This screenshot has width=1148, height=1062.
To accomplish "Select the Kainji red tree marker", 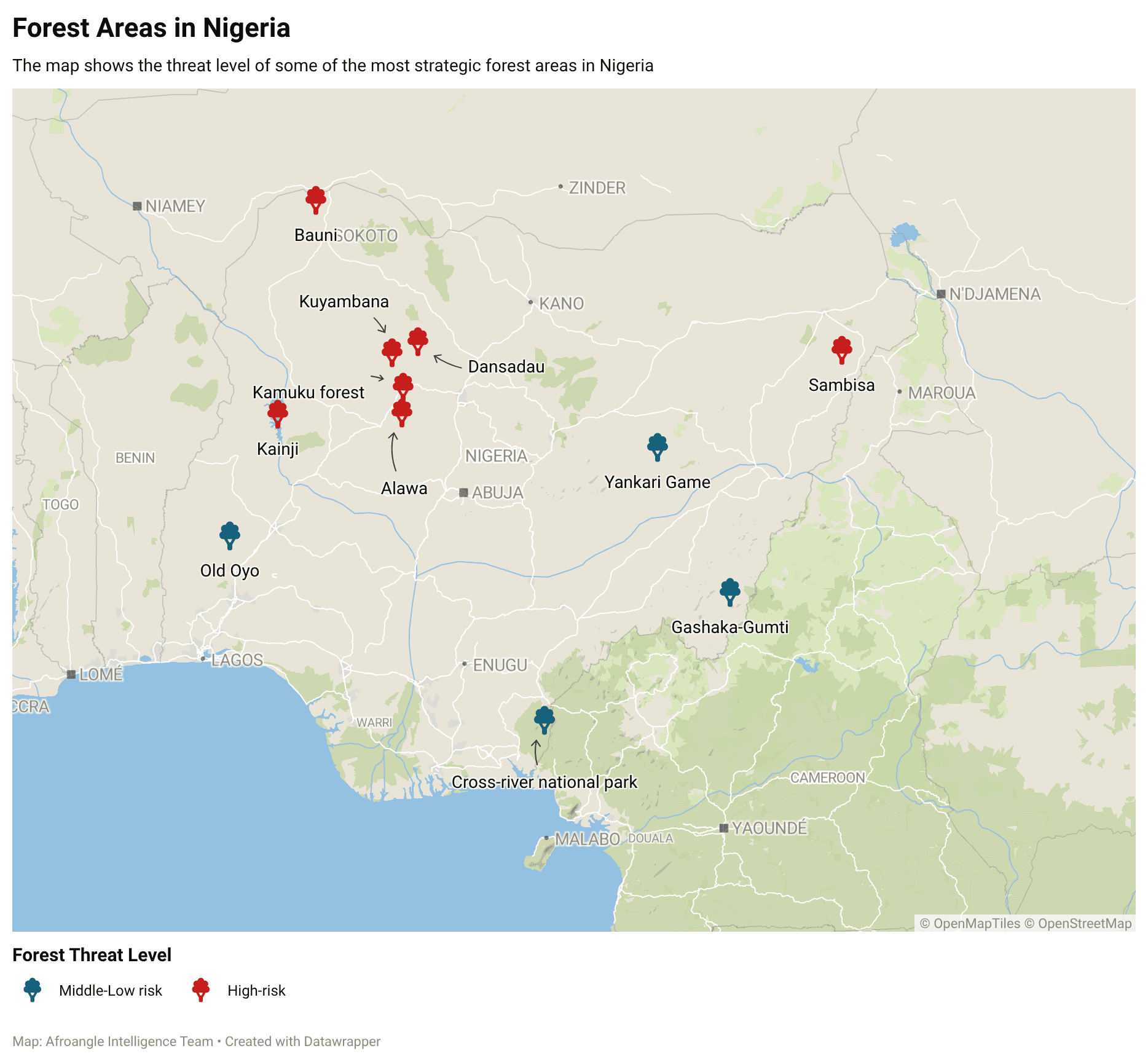I will [x=278, y=414].
